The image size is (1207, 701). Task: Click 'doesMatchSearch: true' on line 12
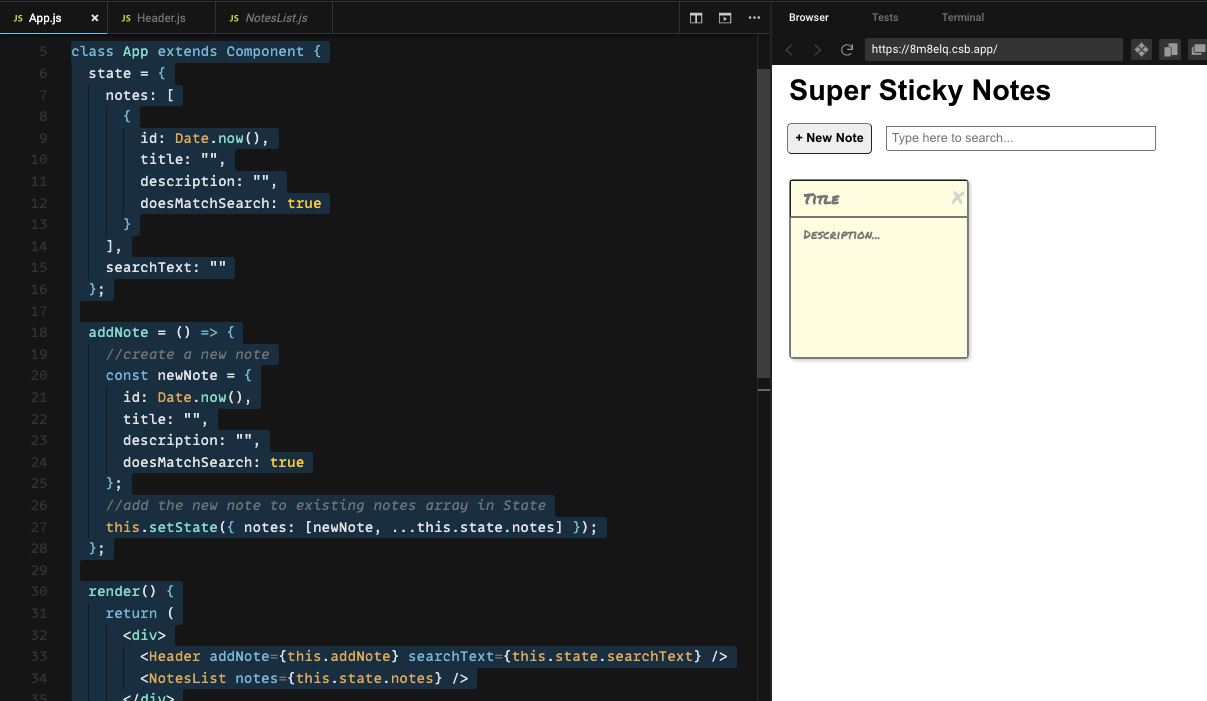click(231, 203)
